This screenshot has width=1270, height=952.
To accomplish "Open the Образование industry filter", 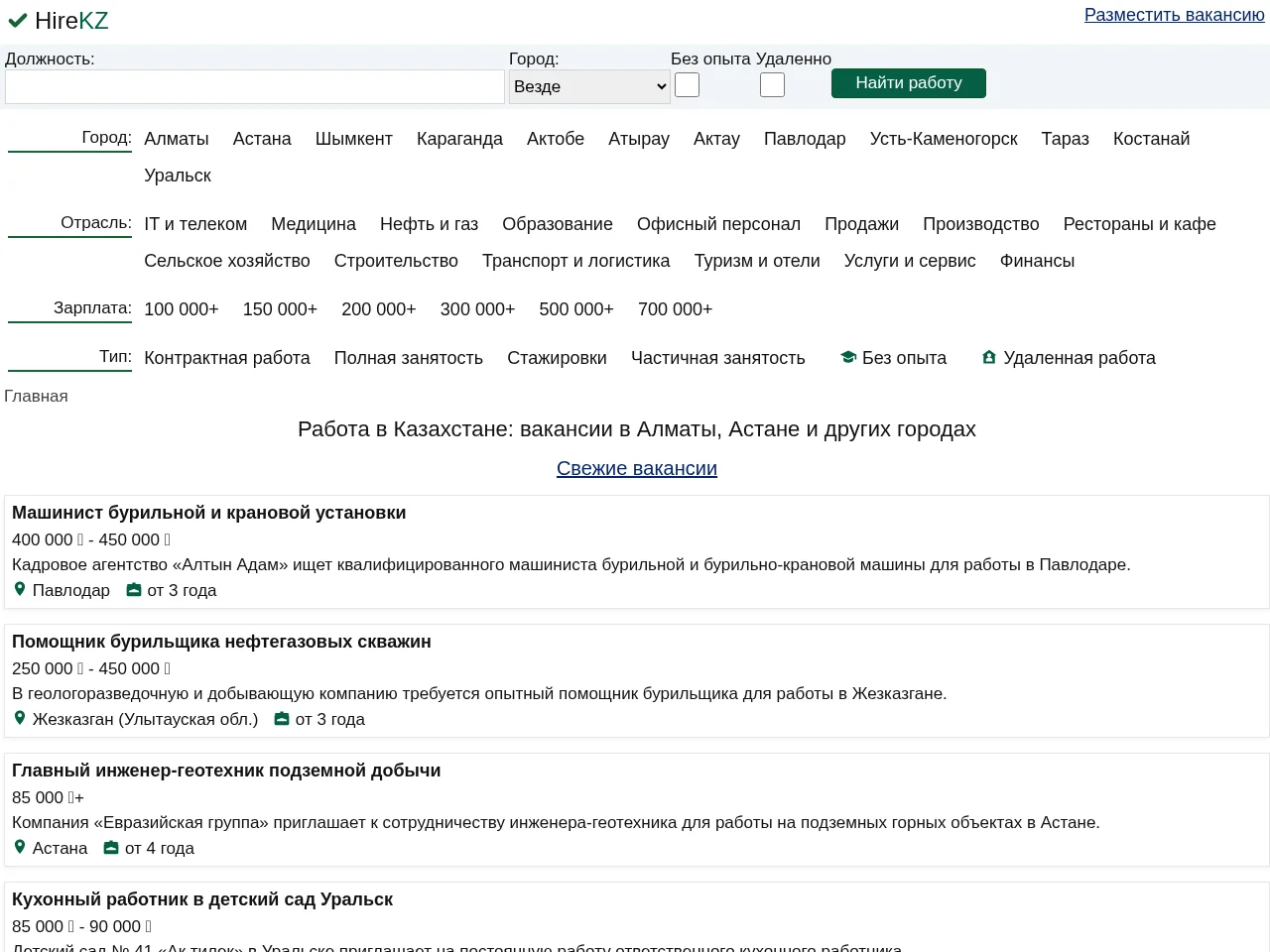I will coord(558,224).
